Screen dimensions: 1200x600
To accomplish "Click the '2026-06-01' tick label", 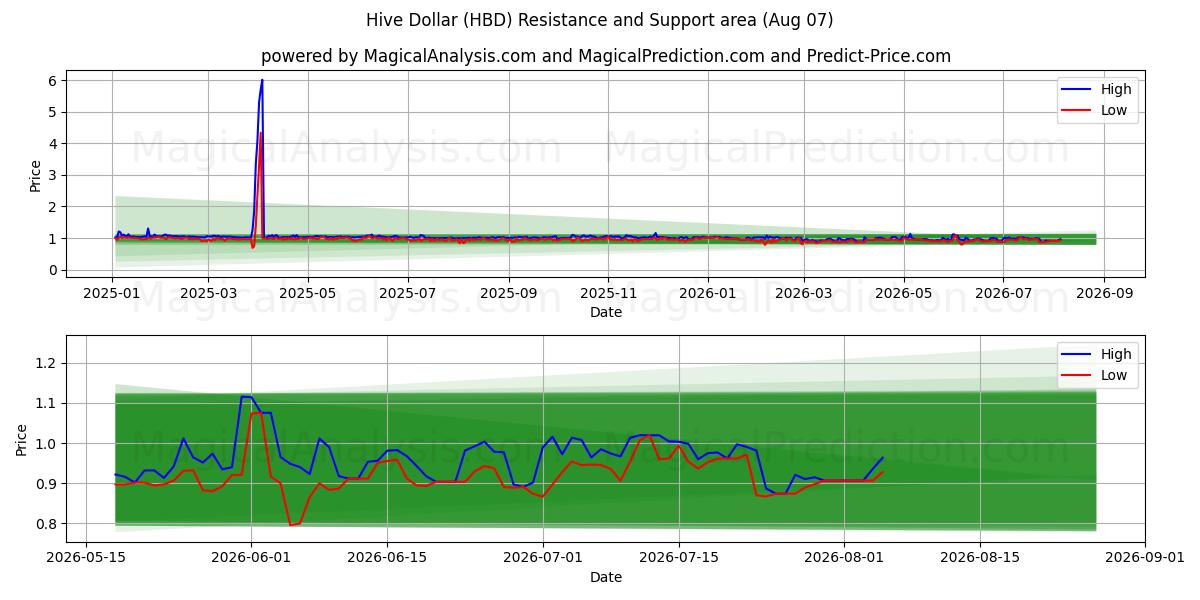I will coord(251,557).
